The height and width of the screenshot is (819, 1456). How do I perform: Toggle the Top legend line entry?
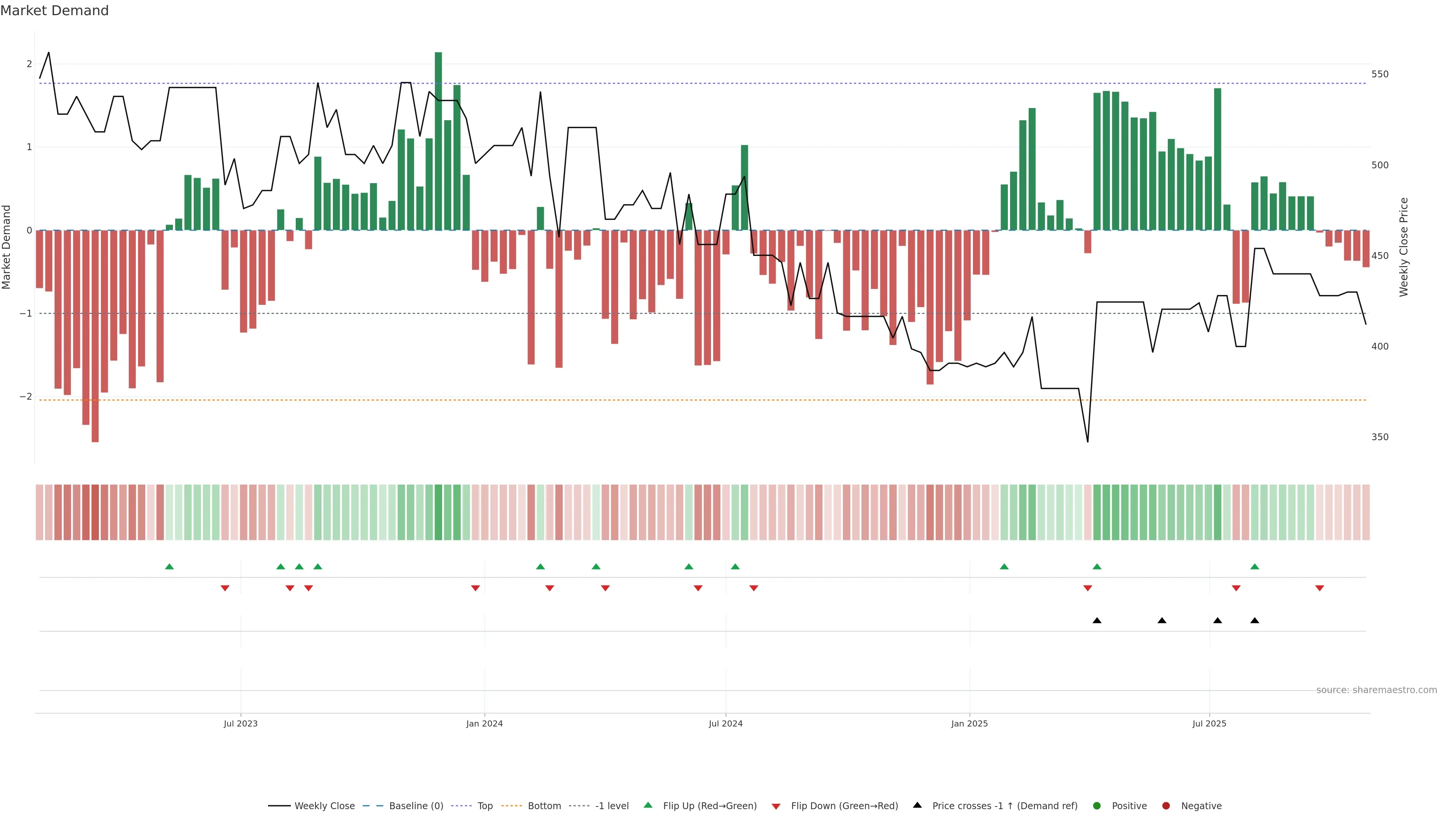[485, 806]
